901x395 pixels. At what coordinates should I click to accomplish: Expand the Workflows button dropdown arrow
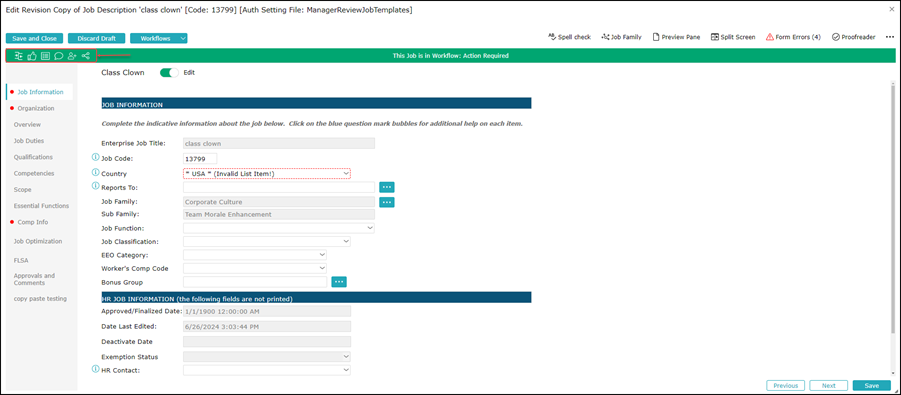(x=183, y=39)
